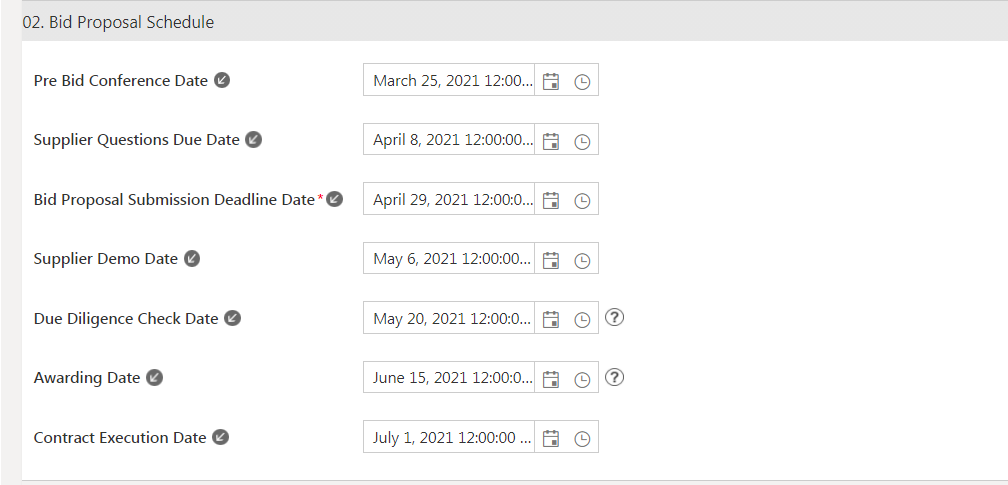Click the Awarding Date date input field

pyautogui.click(x=450, y=378)
